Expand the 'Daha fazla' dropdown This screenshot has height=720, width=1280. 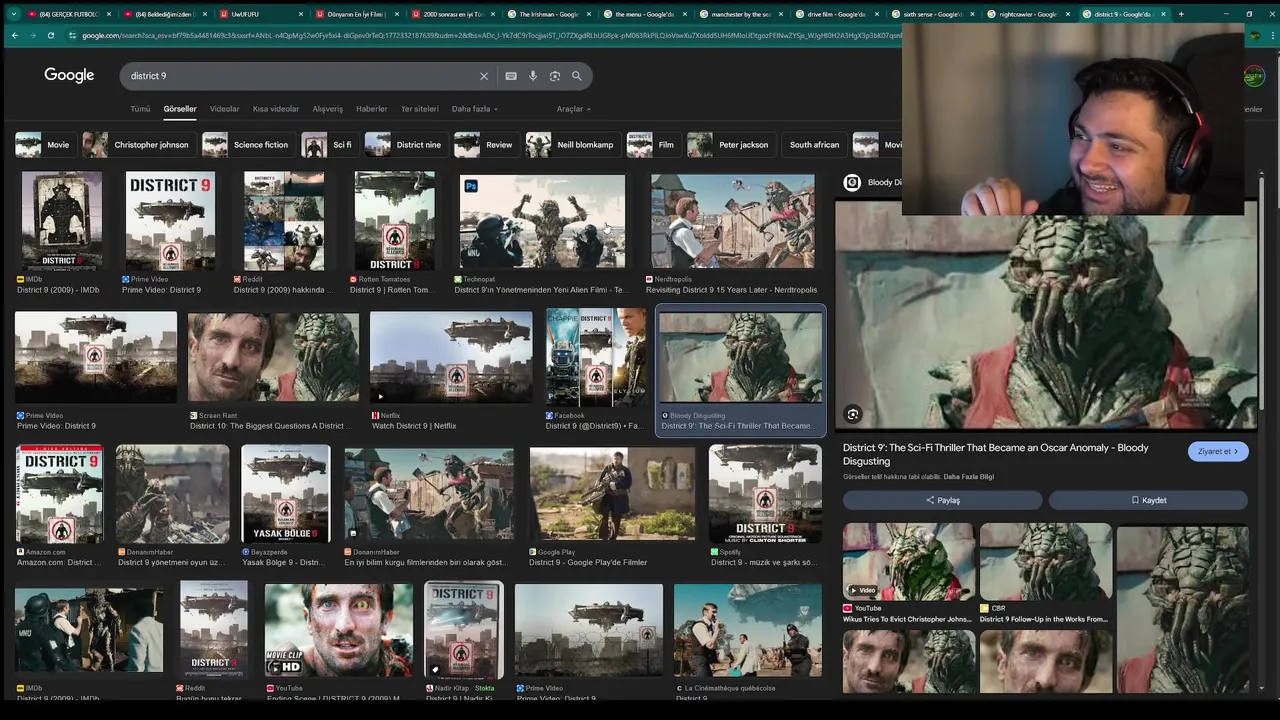(475, 109)
